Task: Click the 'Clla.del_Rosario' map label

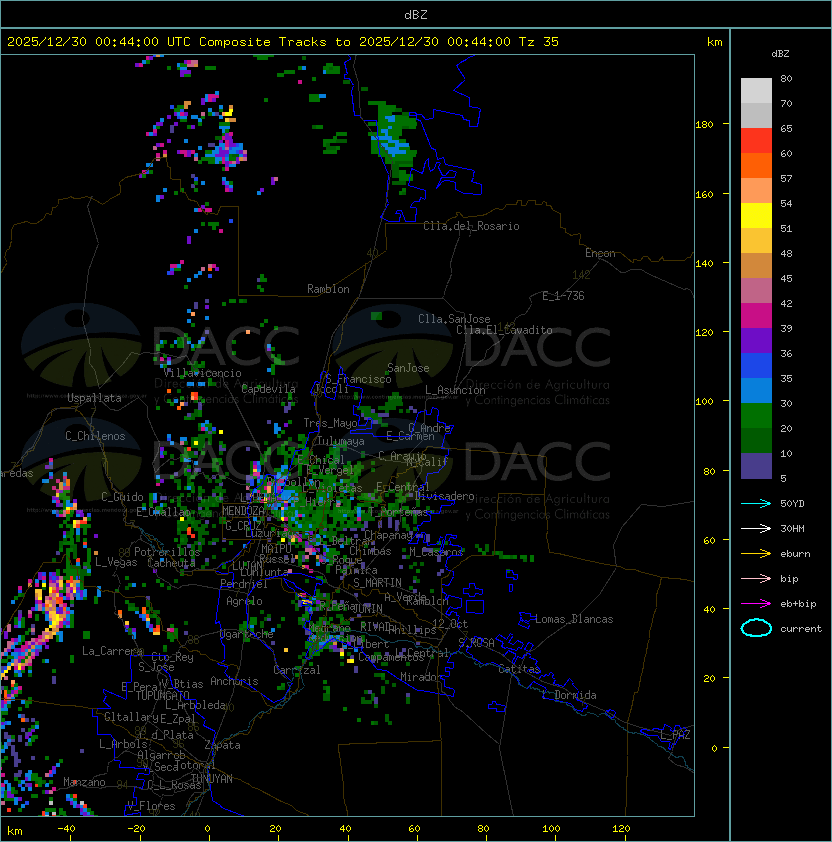Action: (471, 226)
